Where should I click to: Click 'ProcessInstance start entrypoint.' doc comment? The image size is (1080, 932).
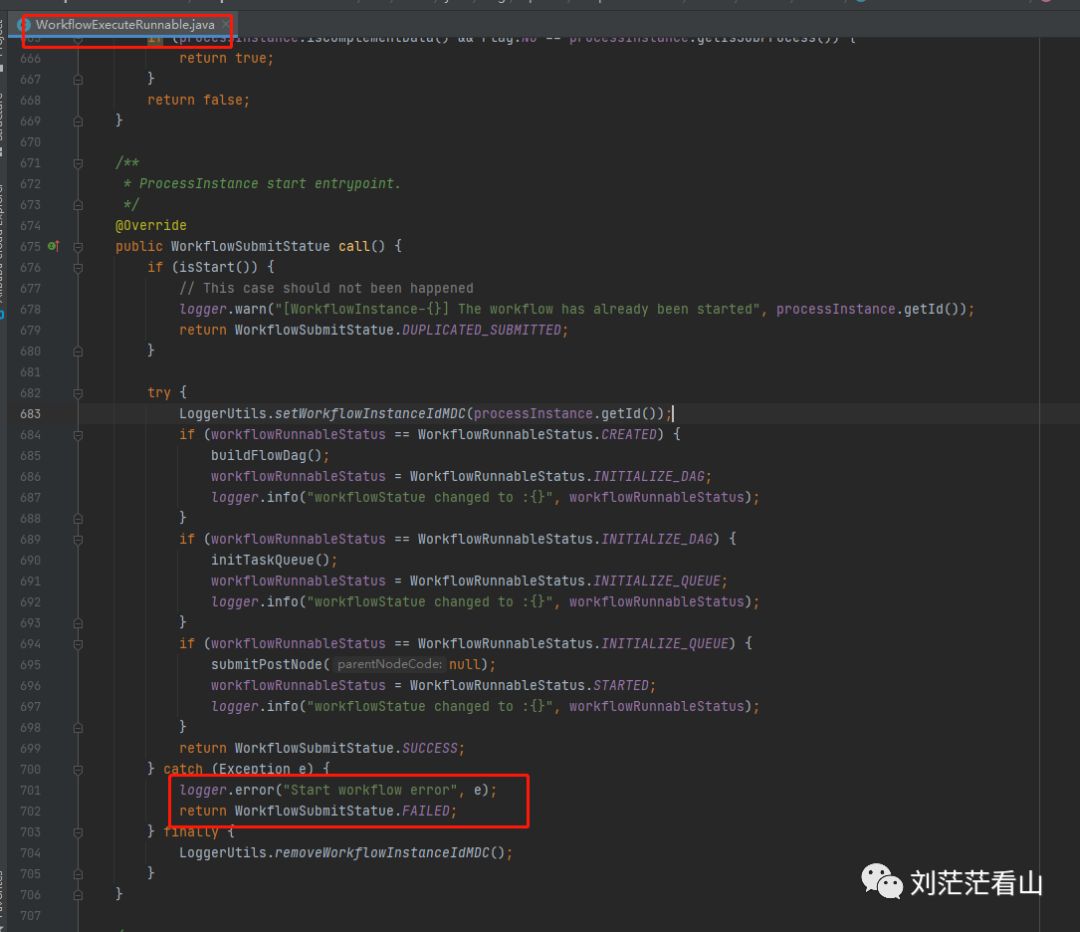click(269, 184)
